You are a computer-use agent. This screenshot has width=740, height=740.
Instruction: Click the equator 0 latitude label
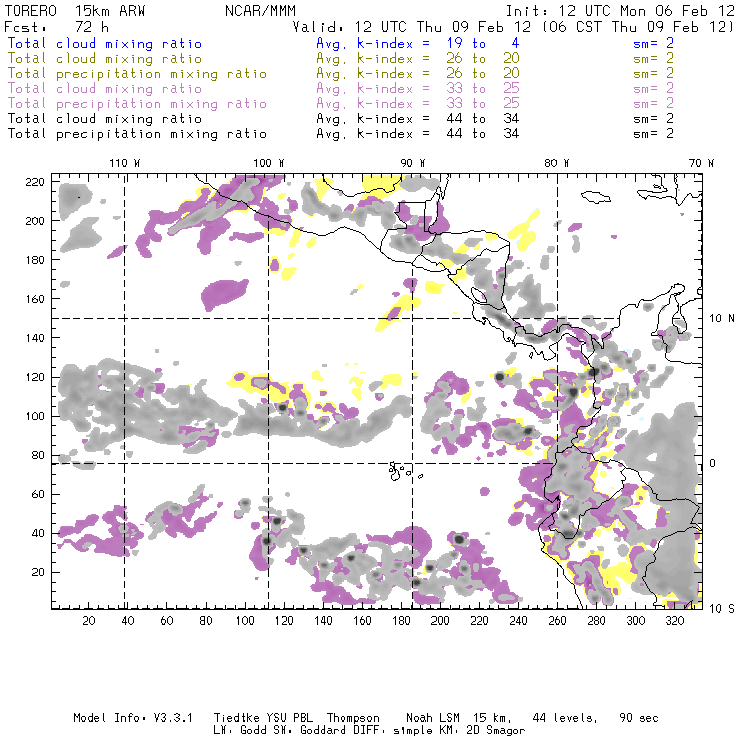[x=713, y=464]
